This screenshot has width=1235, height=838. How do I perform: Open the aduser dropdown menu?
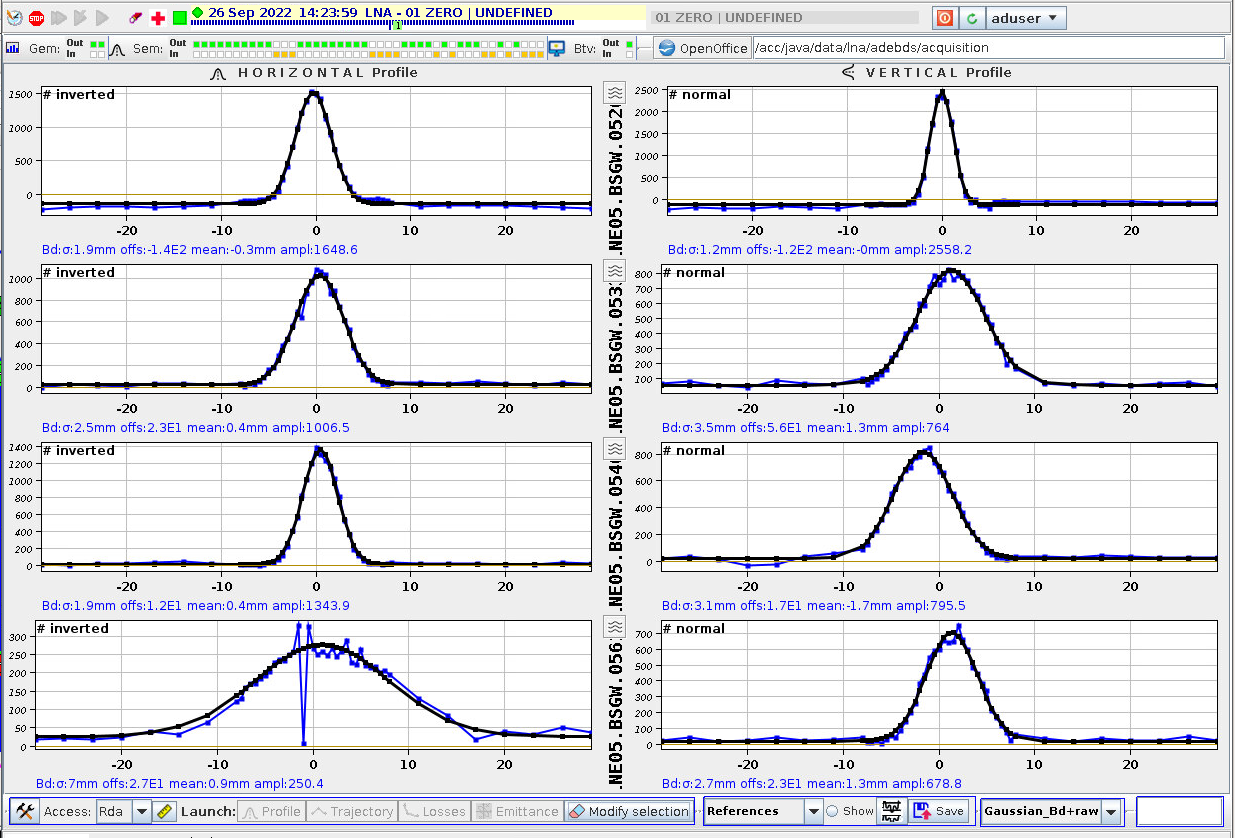[x=1026, y=18]
